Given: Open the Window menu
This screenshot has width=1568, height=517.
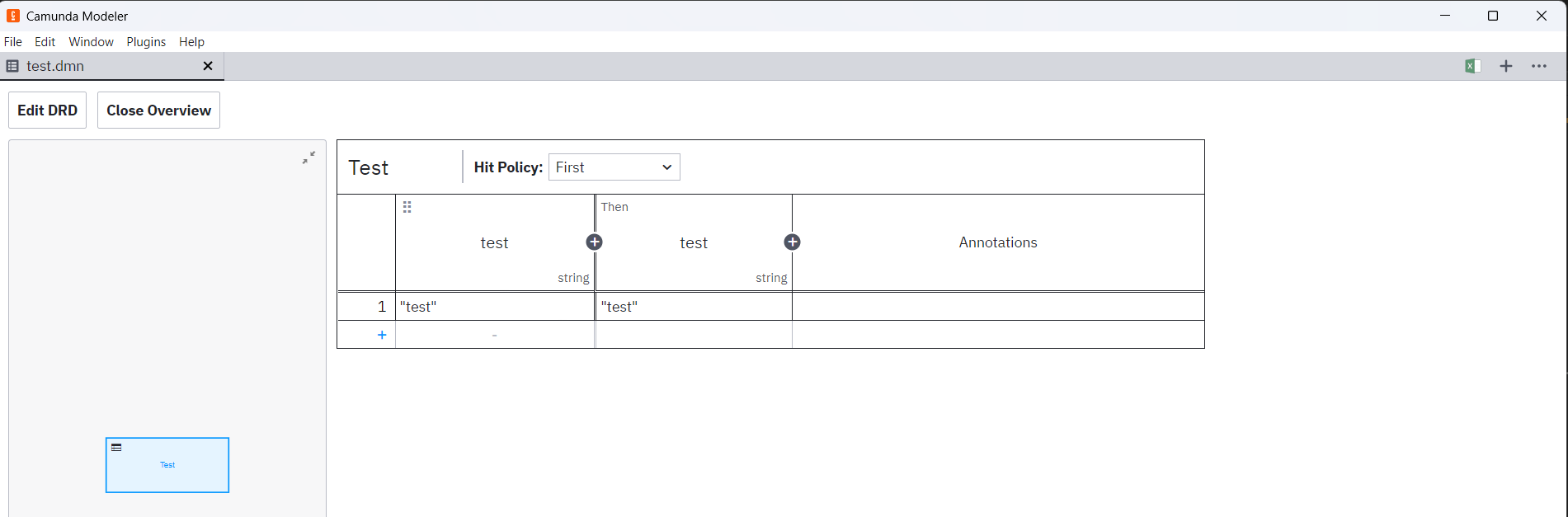Looking at the screenshot, I should click(x=91, y=42).
